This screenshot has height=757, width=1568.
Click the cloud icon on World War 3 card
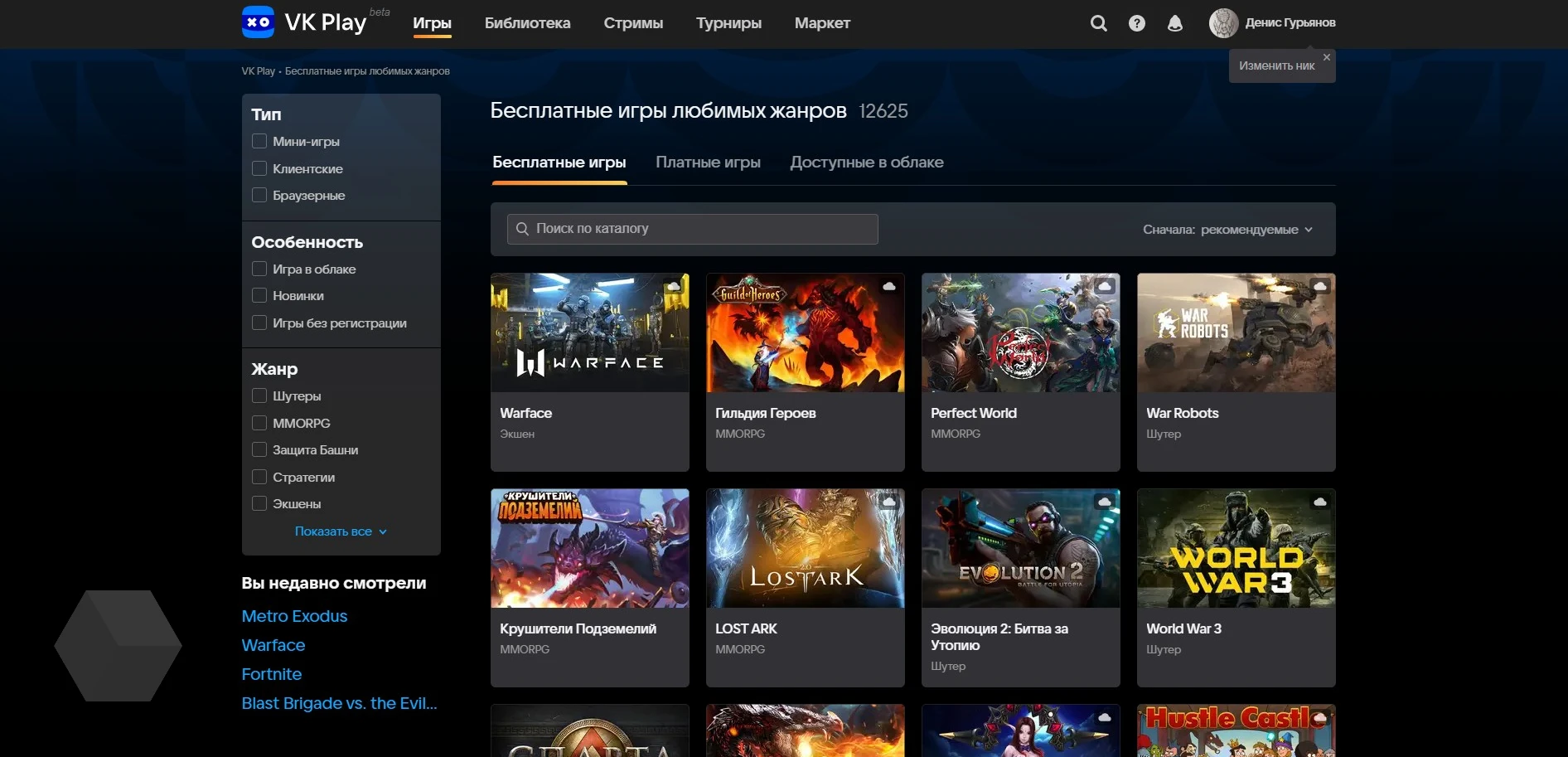1320,502
